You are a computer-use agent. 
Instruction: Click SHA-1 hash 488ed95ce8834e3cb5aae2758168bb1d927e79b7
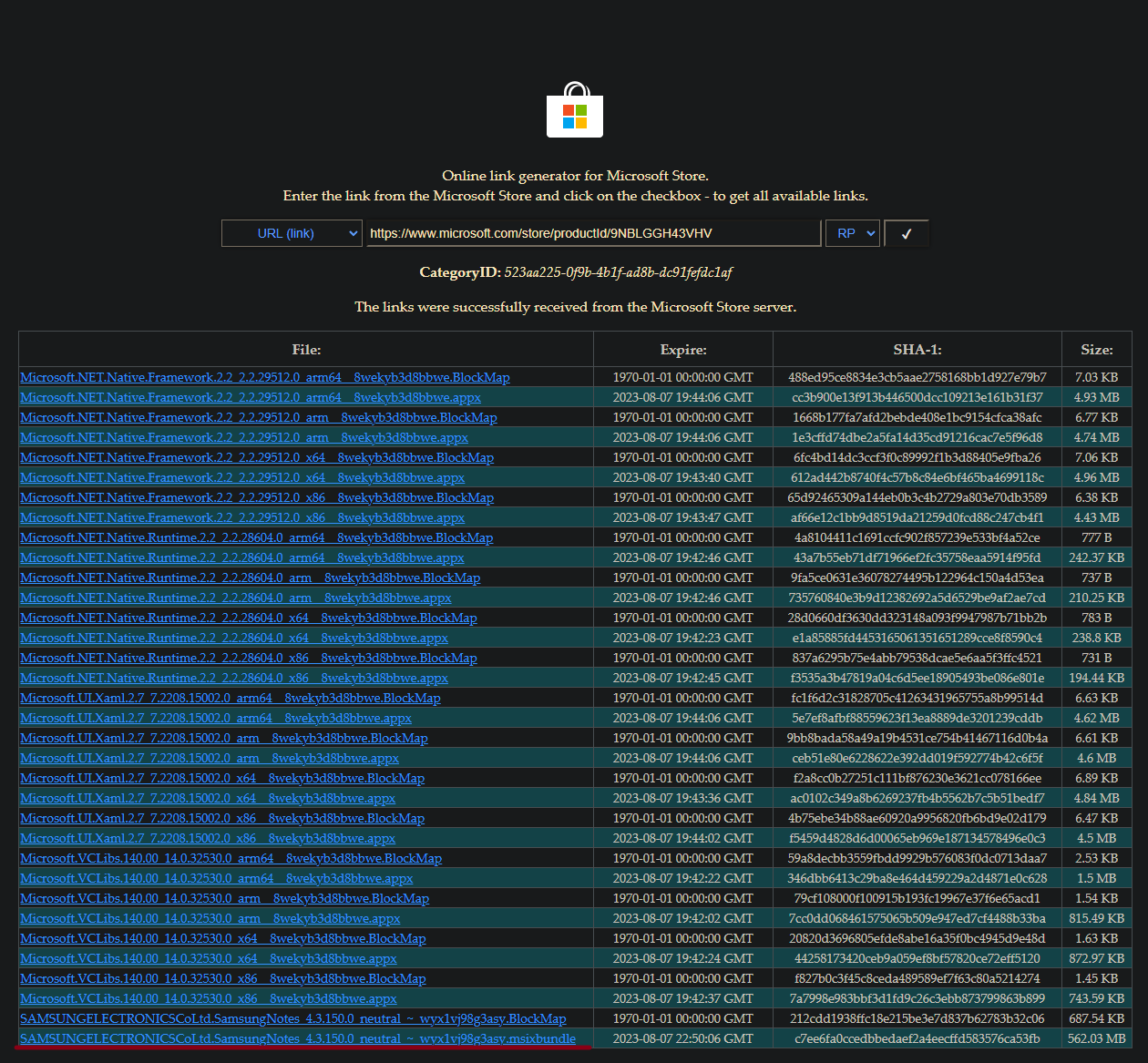917,377
